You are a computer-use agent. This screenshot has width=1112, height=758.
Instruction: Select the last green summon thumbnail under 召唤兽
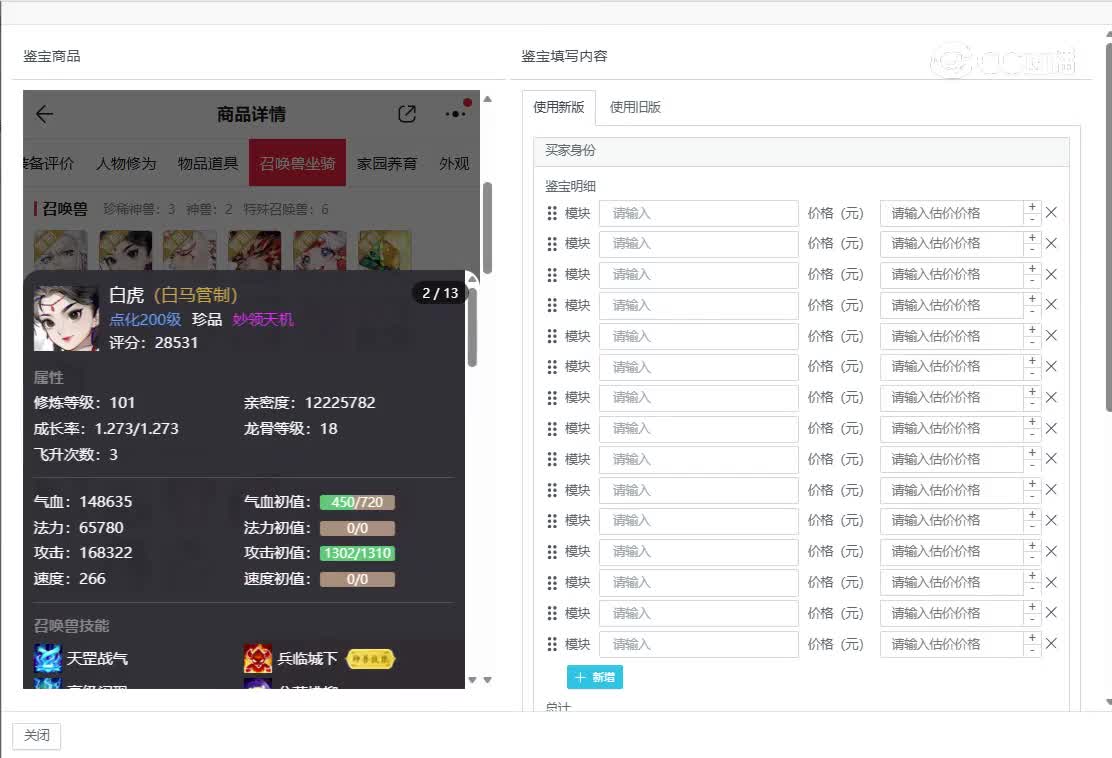[x=385, y=250]
